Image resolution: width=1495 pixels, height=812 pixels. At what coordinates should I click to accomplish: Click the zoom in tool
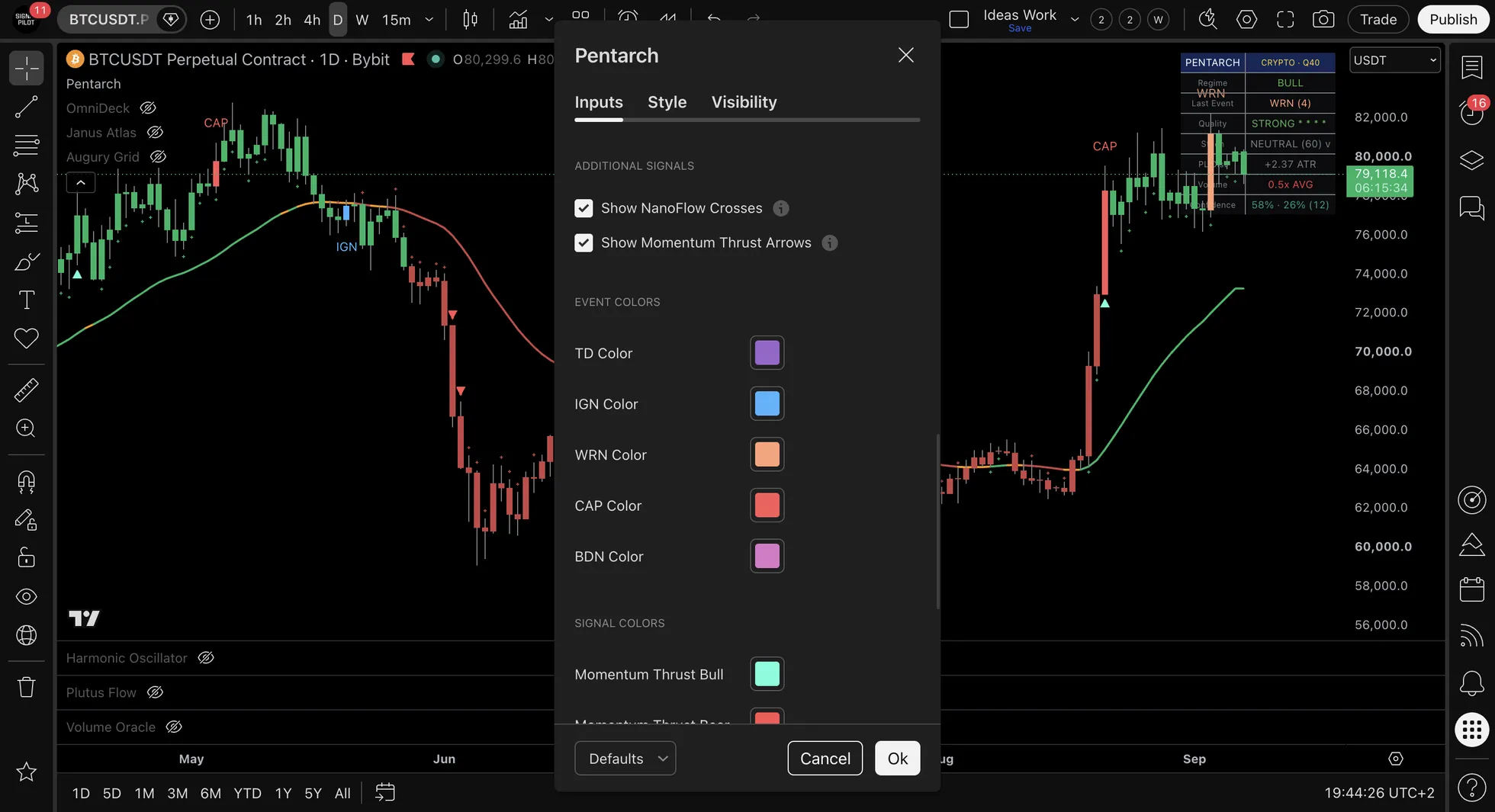pos(27,428)
